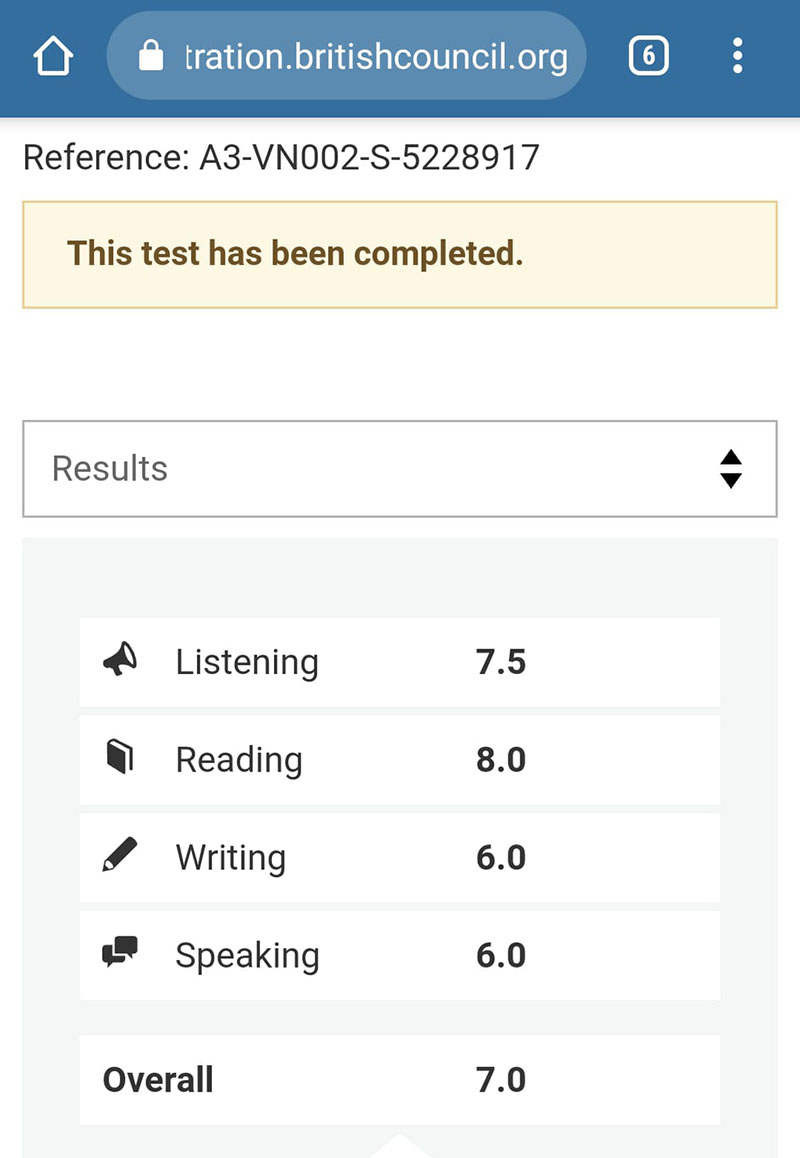Open the three-dot browser menu

(737, 57)
